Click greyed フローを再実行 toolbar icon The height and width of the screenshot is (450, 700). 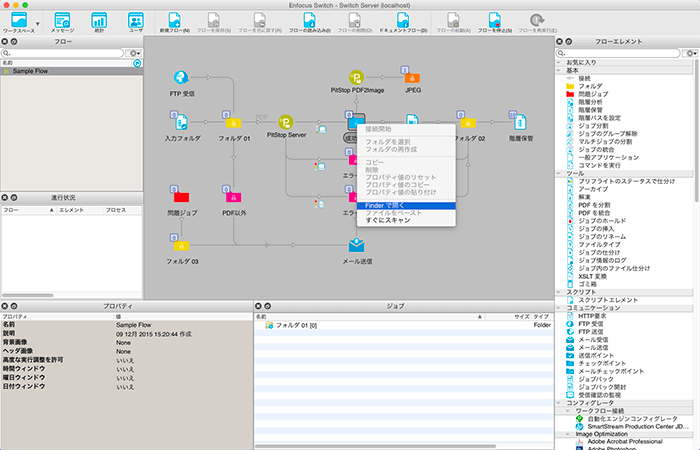tap(537, 22)
